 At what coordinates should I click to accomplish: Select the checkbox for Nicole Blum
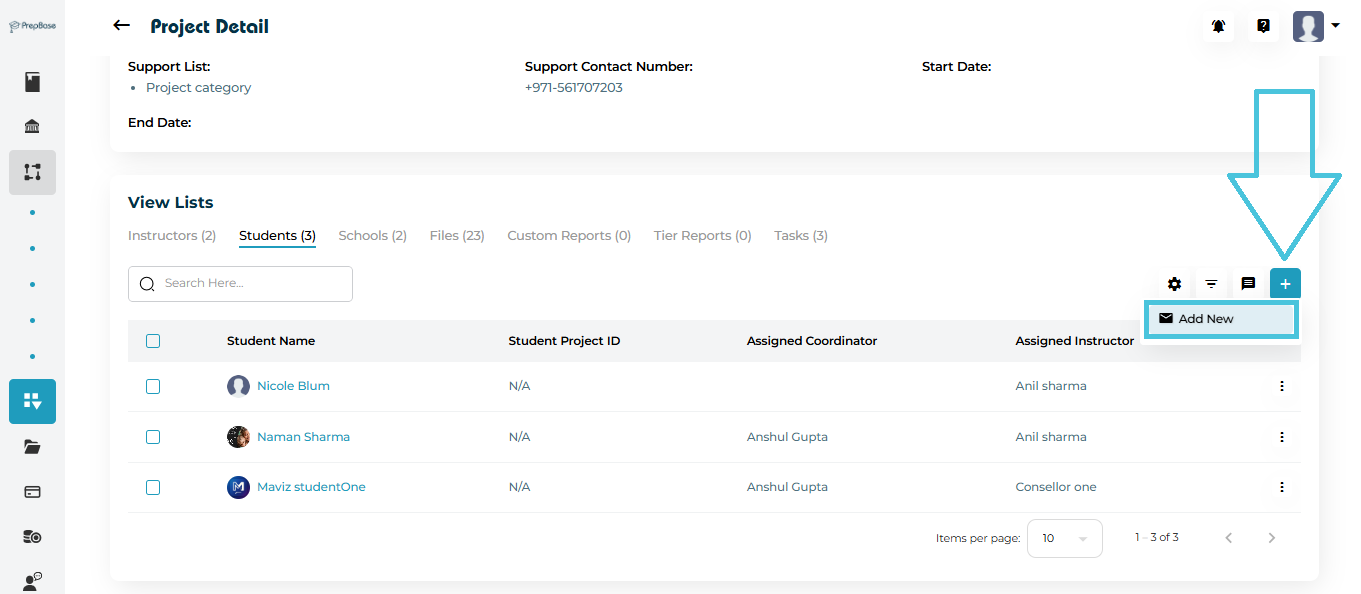(153, 386)
